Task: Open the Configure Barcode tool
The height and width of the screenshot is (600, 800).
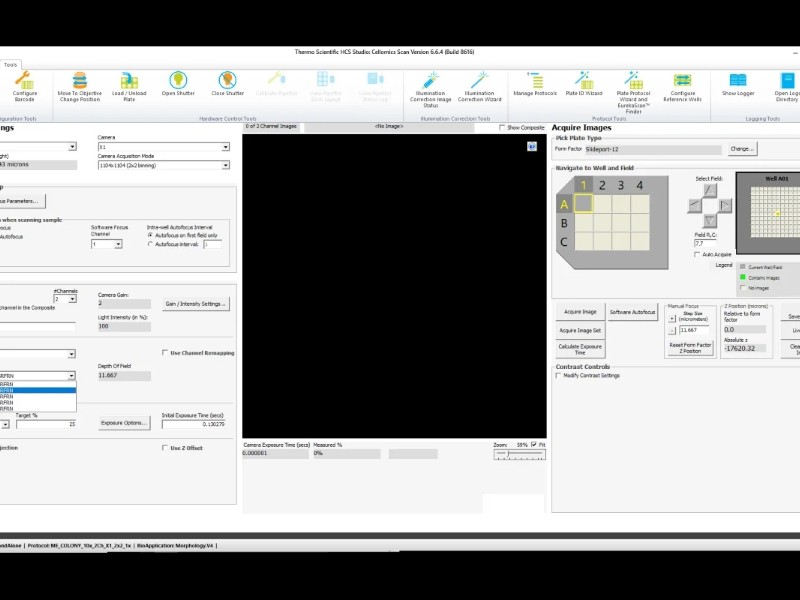Action: coord(24,86)
